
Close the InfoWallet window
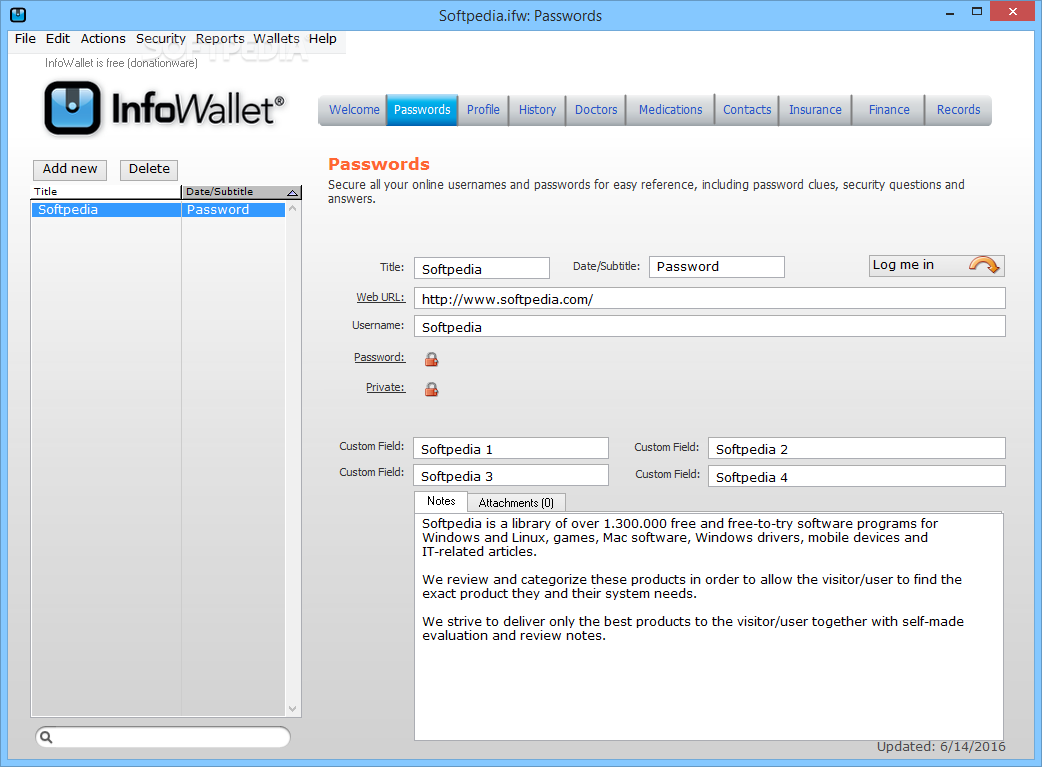(x=1012, y=11)
